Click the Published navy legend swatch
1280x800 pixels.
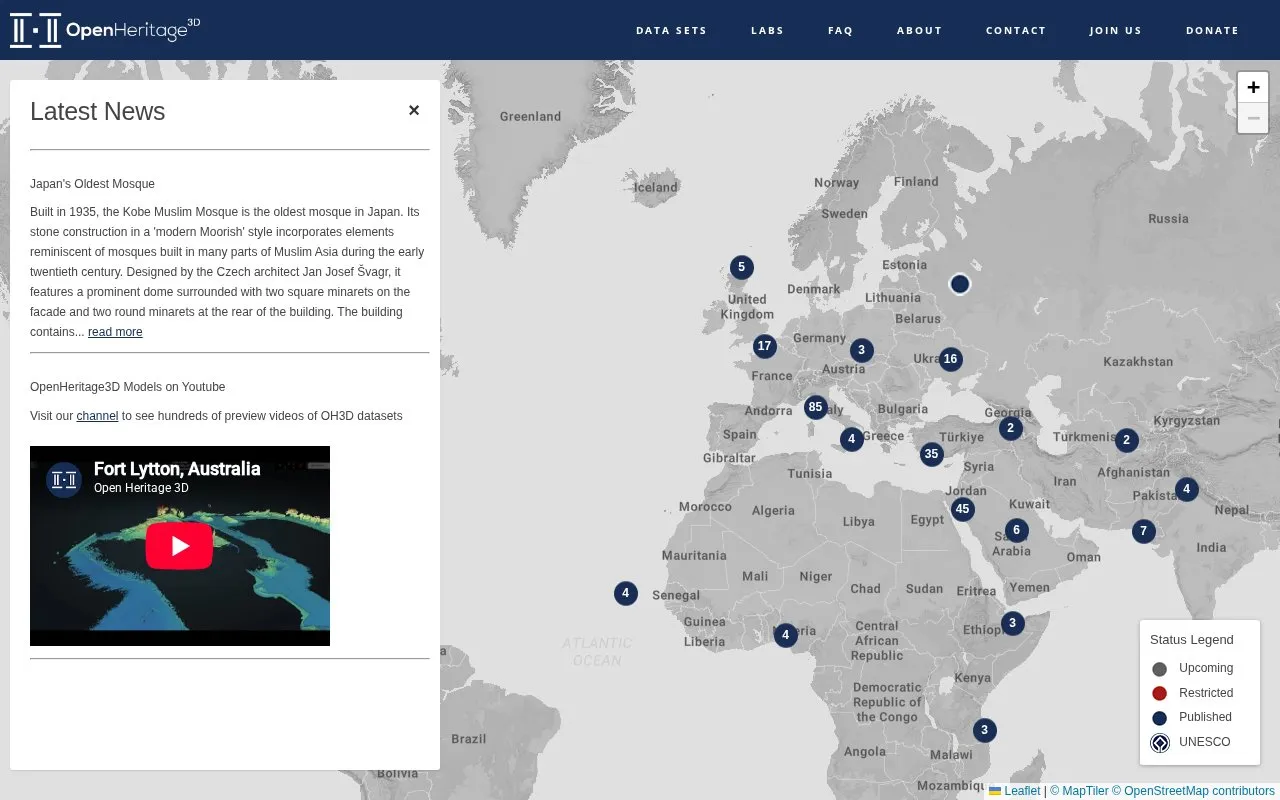(x=1160, y=718)
